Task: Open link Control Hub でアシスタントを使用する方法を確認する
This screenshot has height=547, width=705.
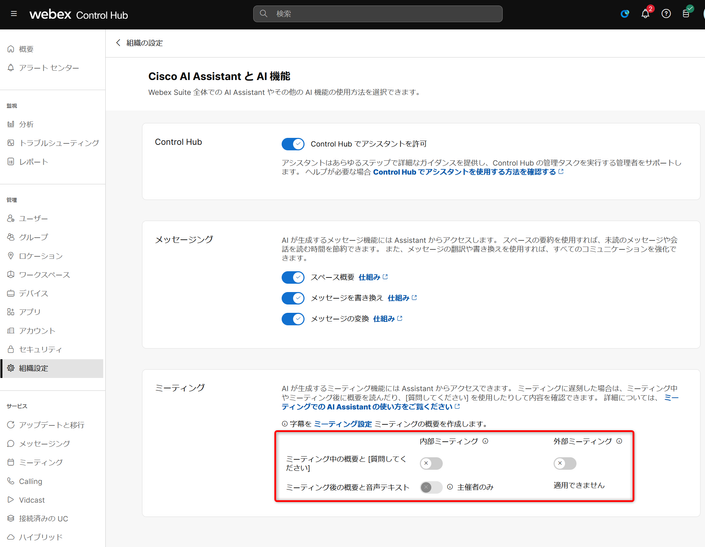Action: click(468, 172)
